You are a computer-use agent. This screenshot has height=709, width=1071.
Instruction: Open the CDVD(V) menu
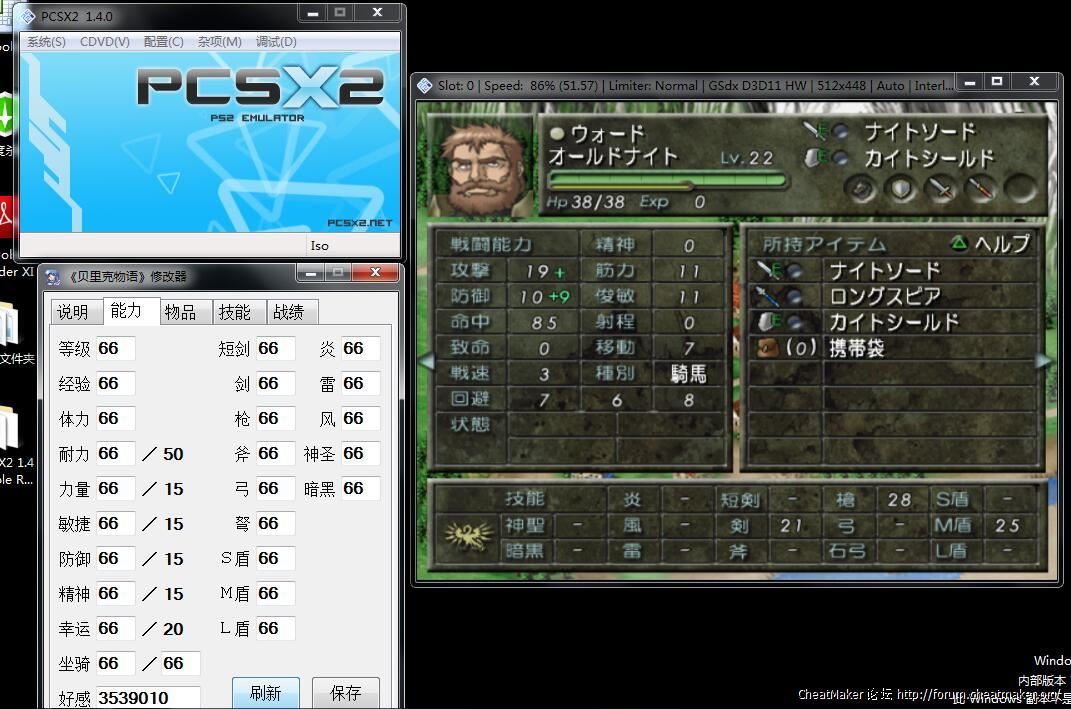pyautogui.click(x=105, y=42)
